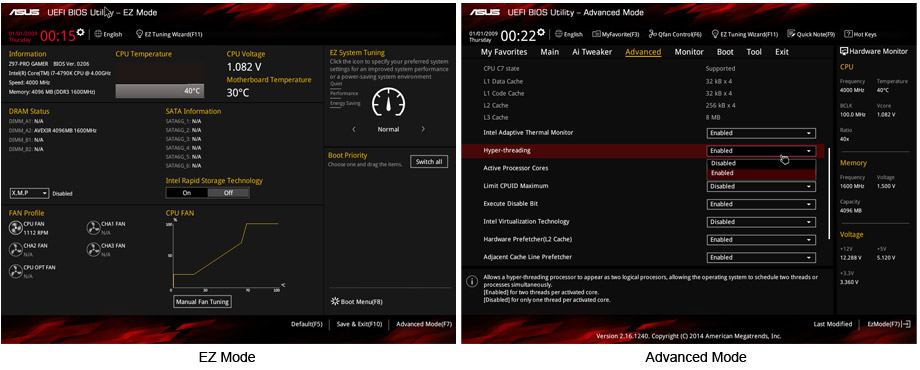This screenshot has height=370, width=920.
Task: Click Default(F5)
Action: click(306, 324)
